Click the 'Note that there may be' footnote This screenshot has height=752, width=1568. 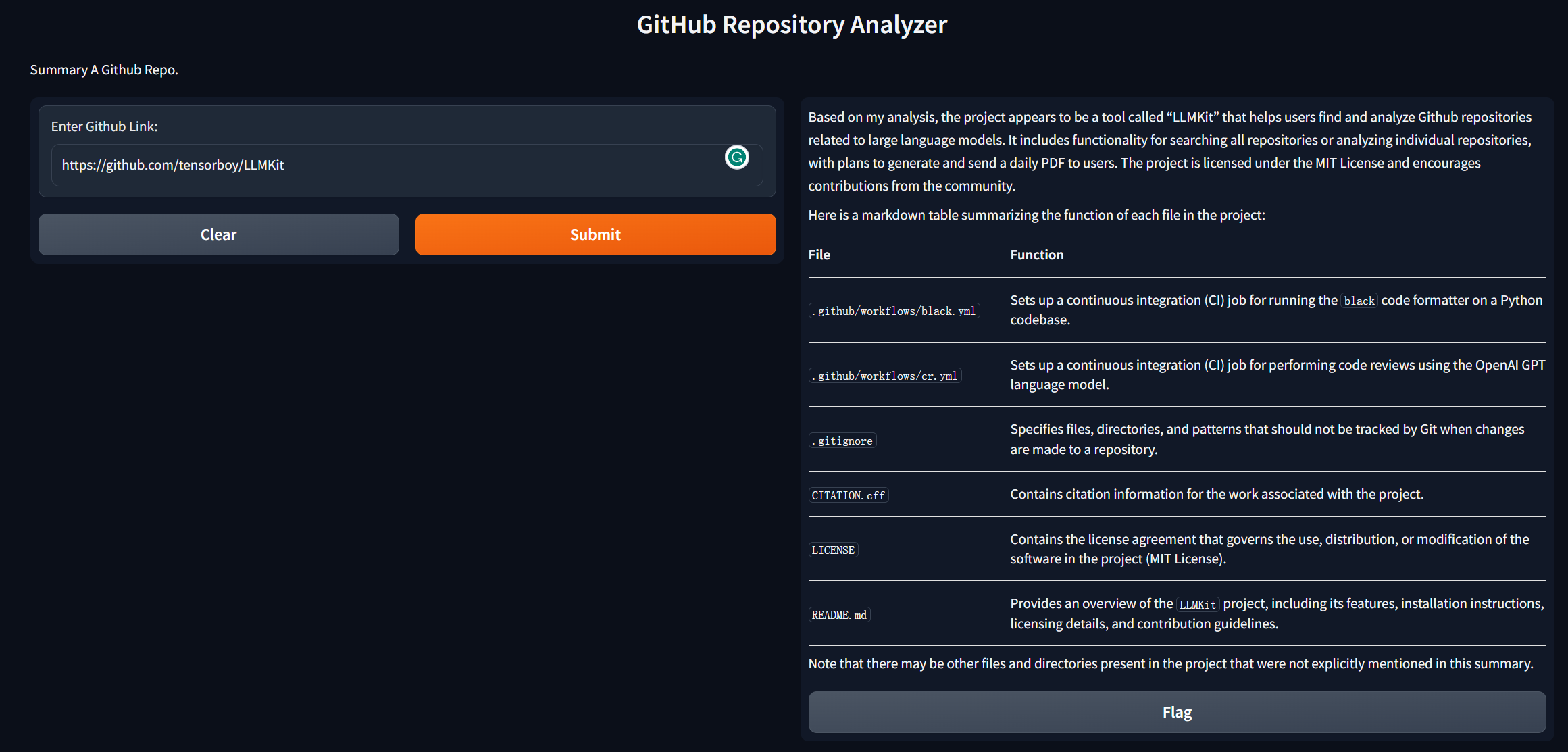click(1171, 663)
